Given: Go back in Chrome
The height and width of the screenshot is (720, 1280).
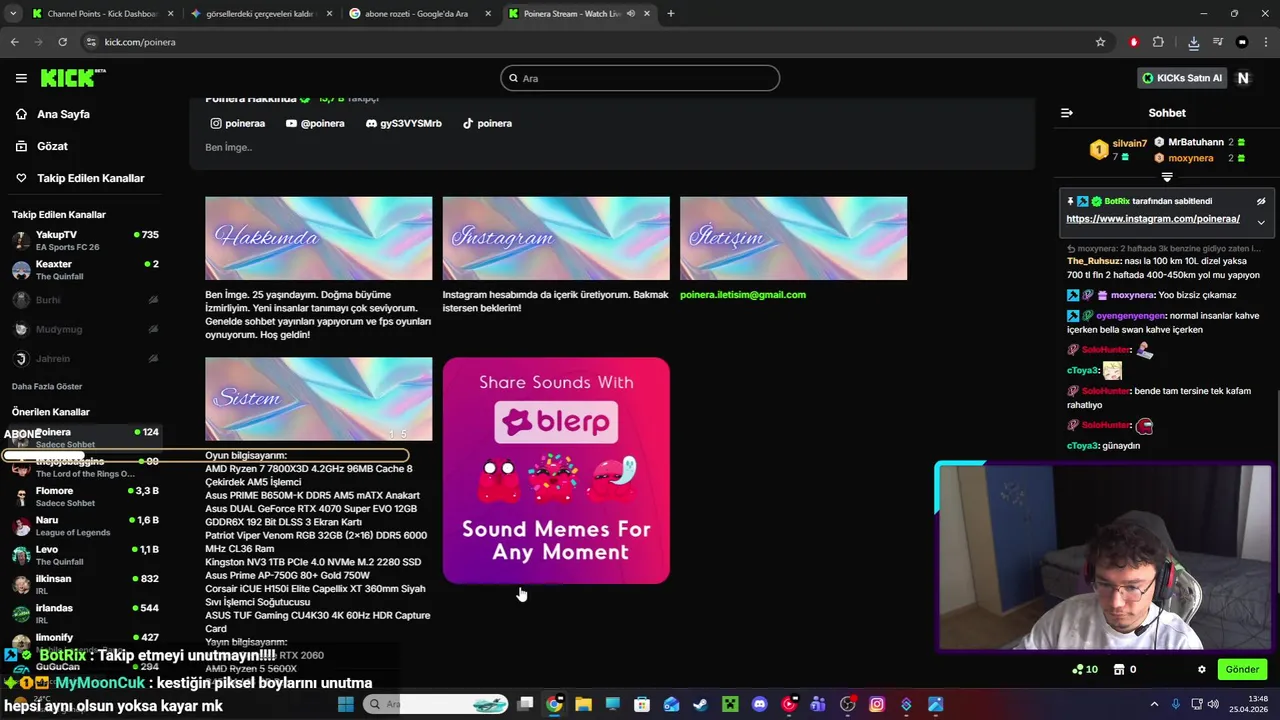Looking at the screenshot, I should pos(14,42).
